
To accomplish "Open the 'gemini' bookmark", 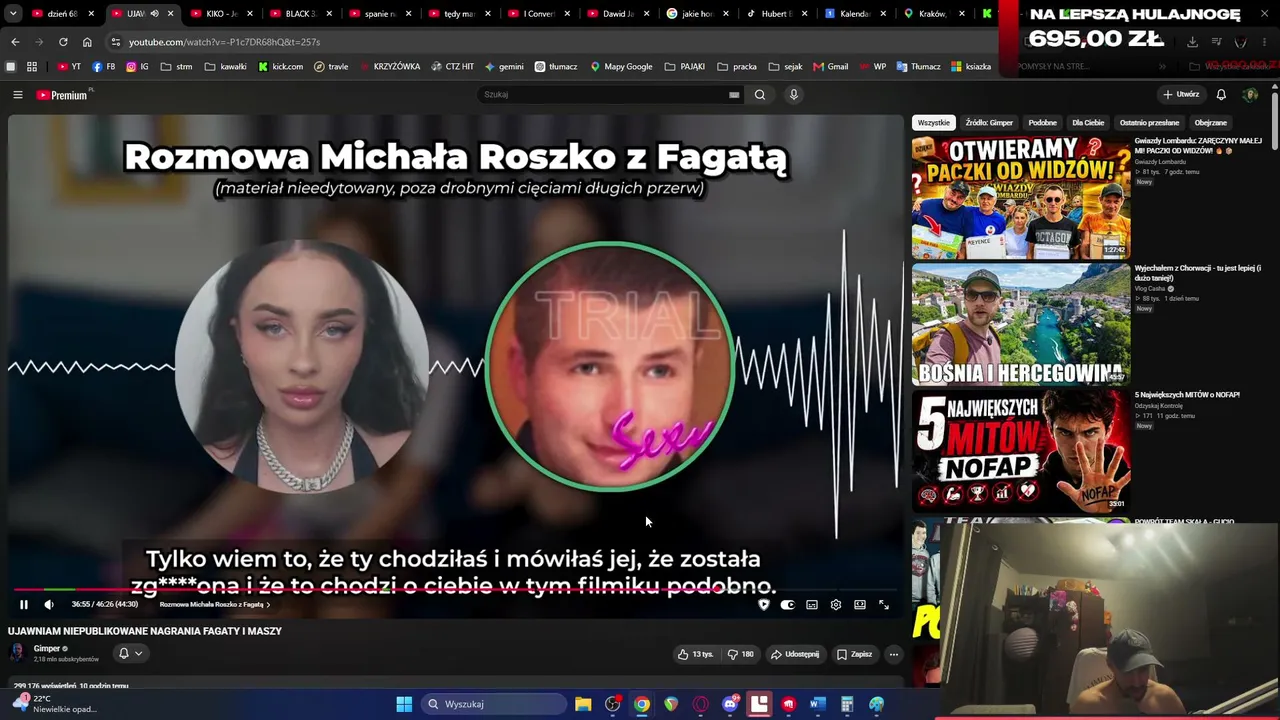I will pos(504,67).
